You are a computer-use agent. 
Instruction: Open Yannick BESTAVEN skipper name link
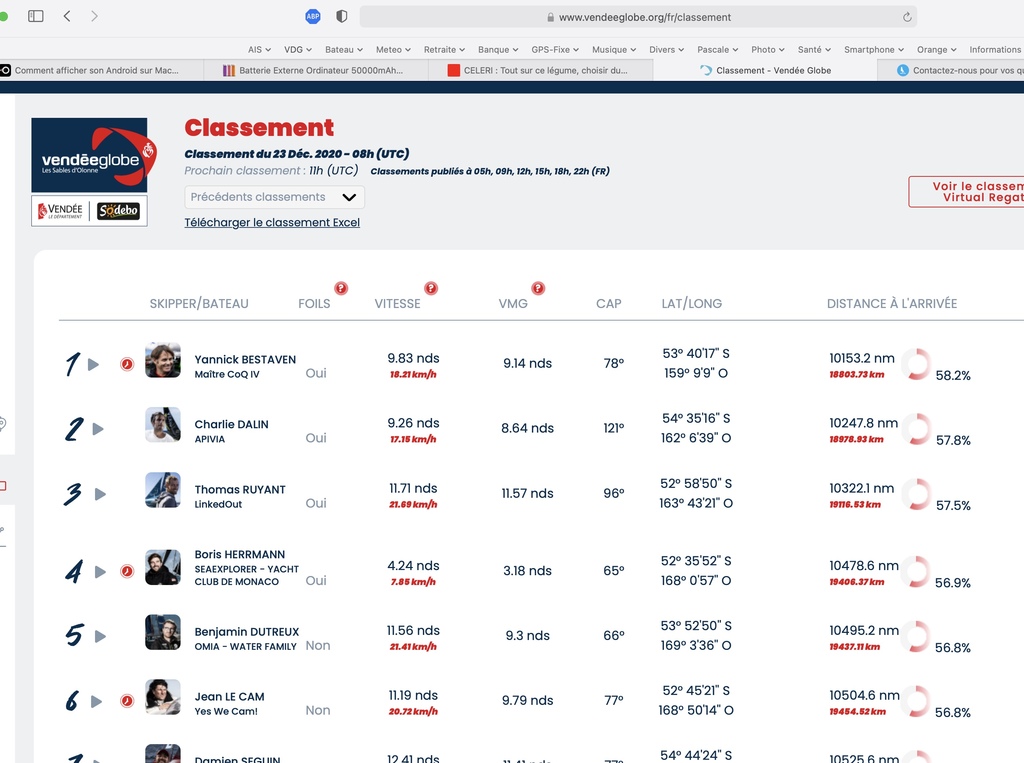(245, 359)
